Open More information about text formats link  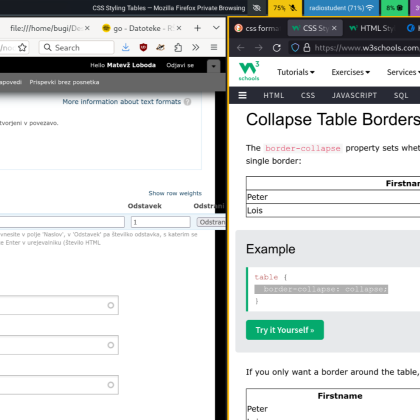(x=122, y=102)
